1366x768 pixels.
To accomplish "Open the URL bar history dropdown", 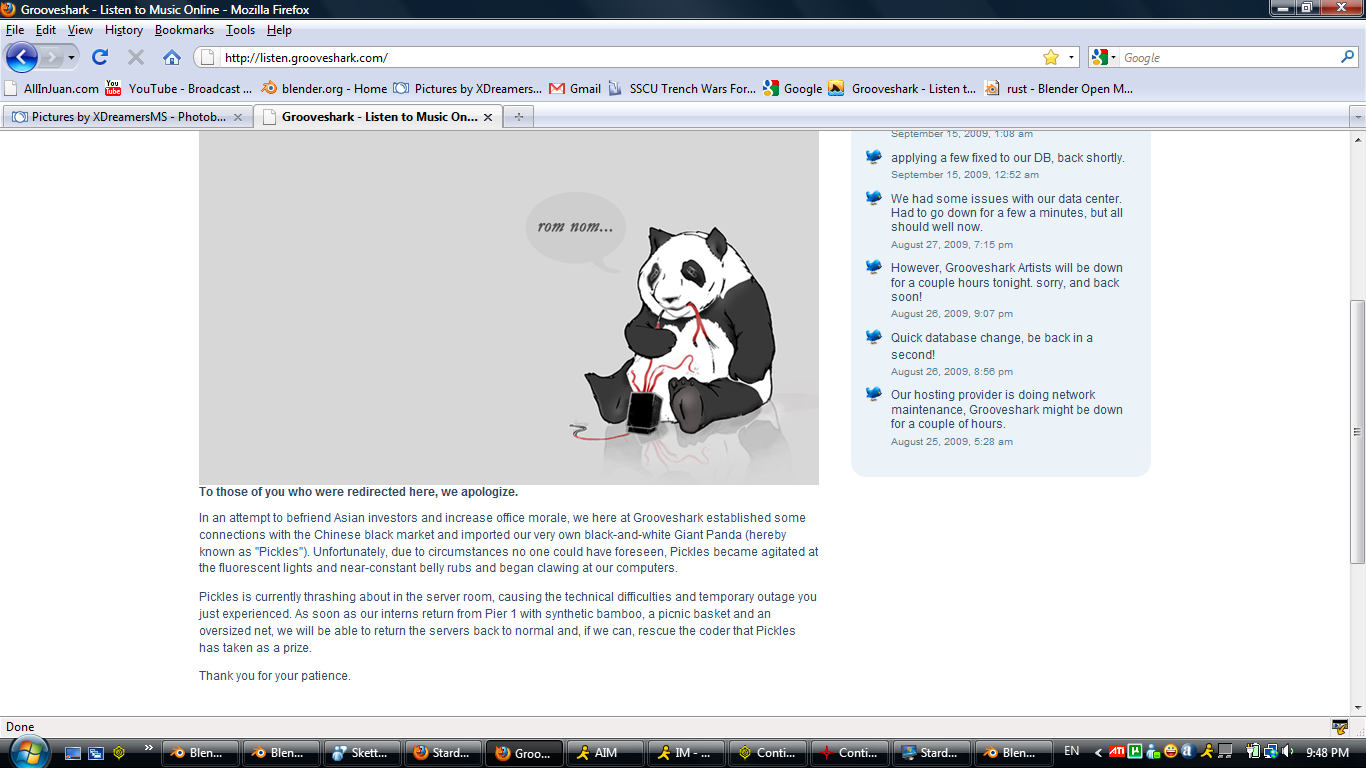I will [1072, 57].
